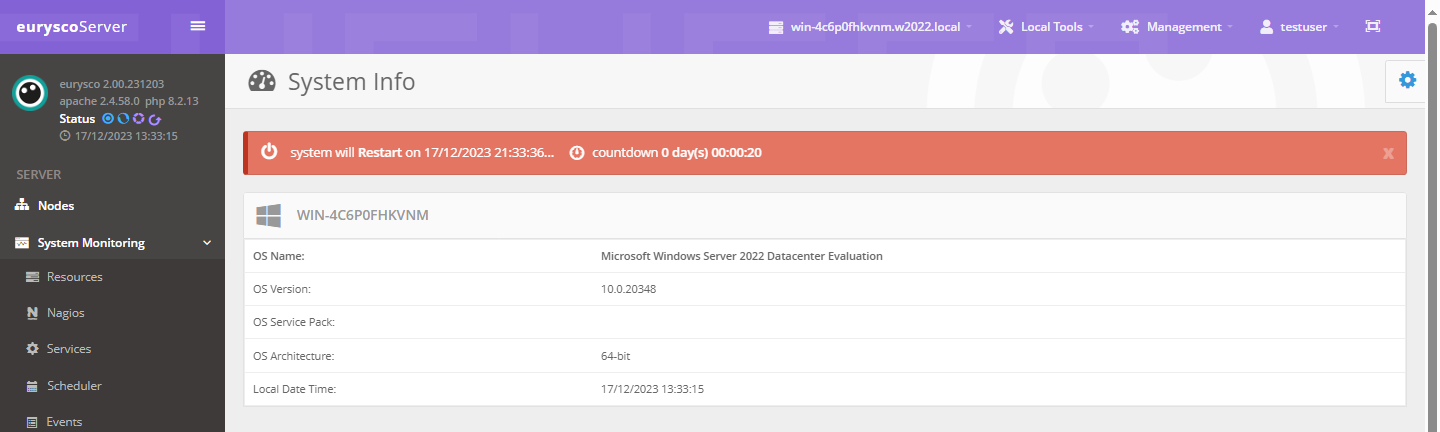1440x432 pixels.
Task: Click the power icon in restart alert
Action: click(269, 153)
